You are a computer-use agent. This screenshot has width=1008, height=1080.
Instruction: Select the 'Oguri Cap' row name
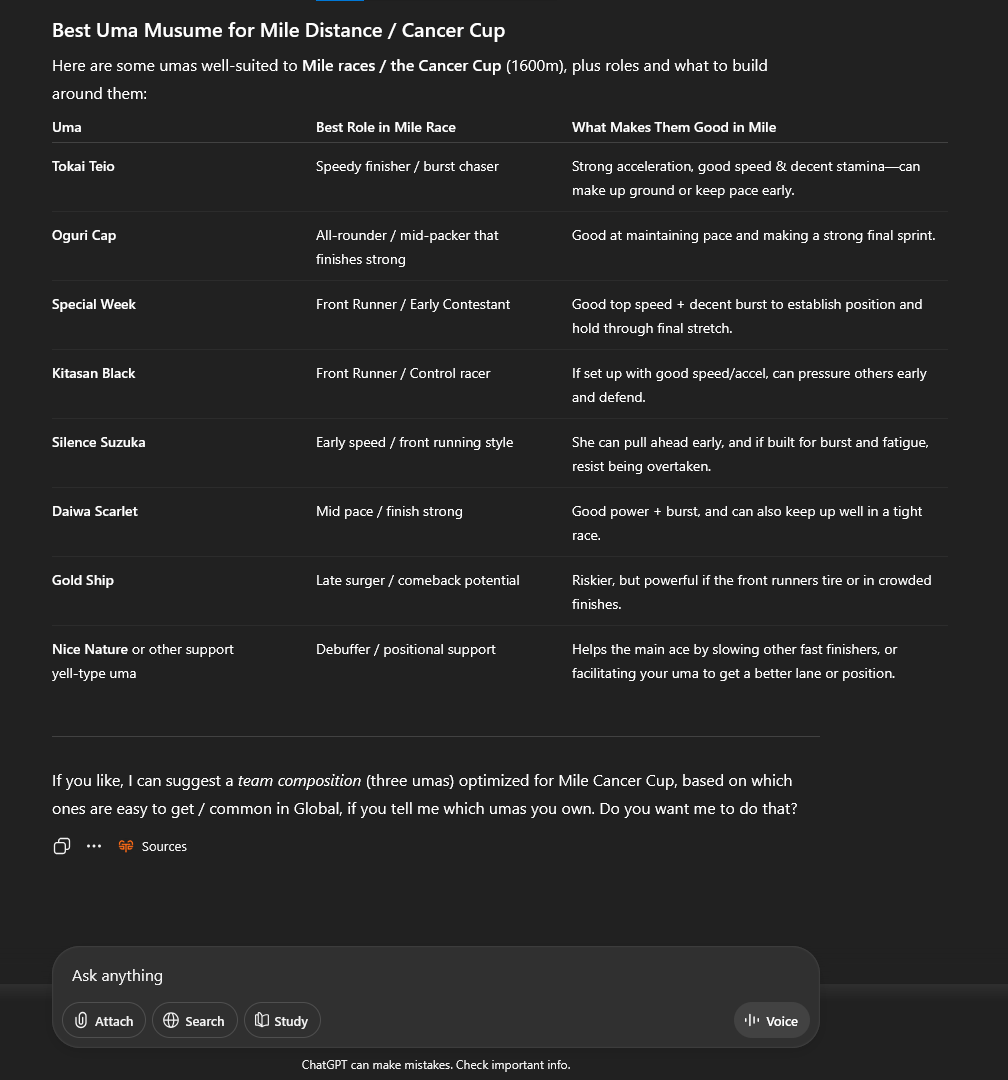[84, 235]
